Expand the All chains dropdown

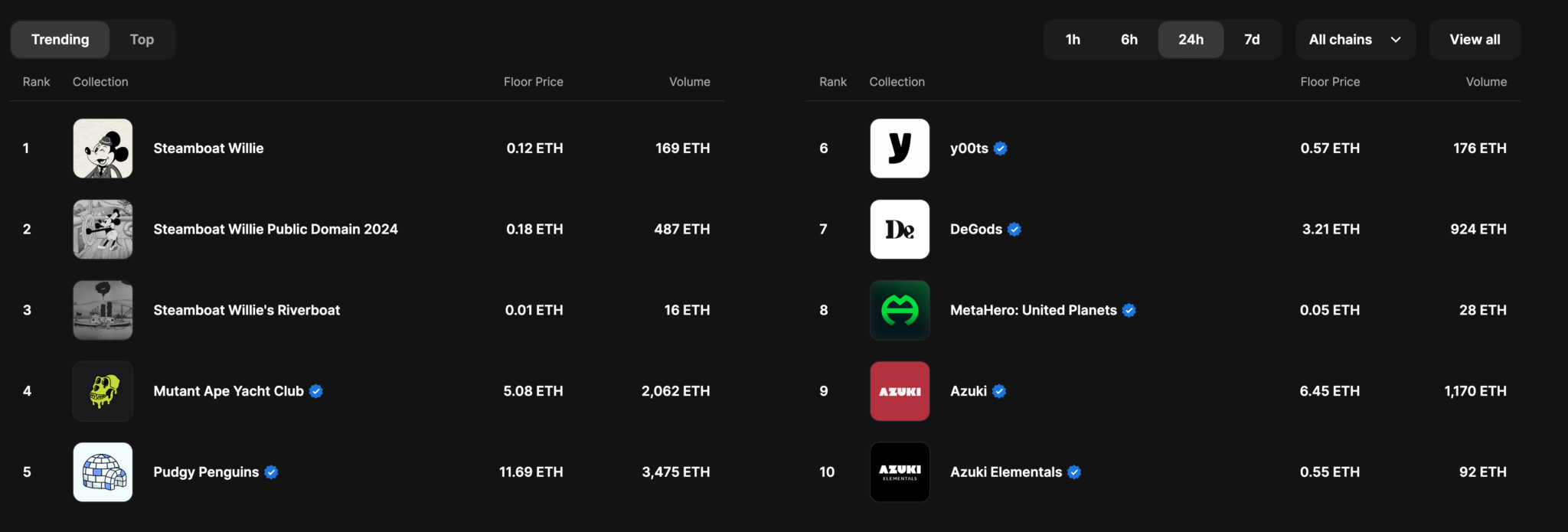1354,40
